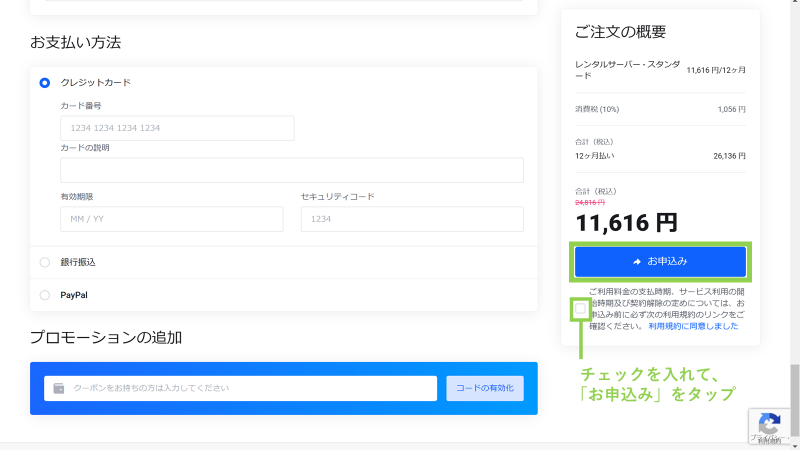This screenshot has width=800, height=450.
Task: Click the blue お申込み submit button
Action: click(x=660, y=261)
